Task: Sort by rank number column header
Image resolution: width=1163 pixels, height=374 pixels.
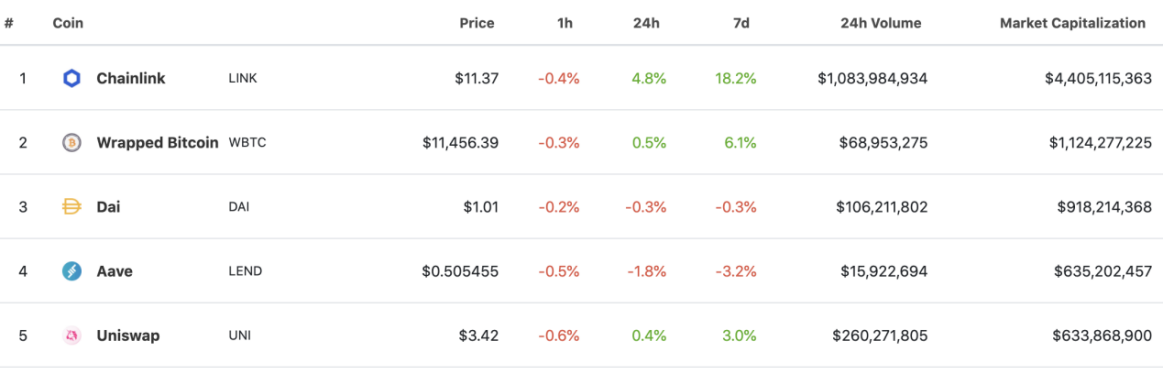Action: pos(9,23)
